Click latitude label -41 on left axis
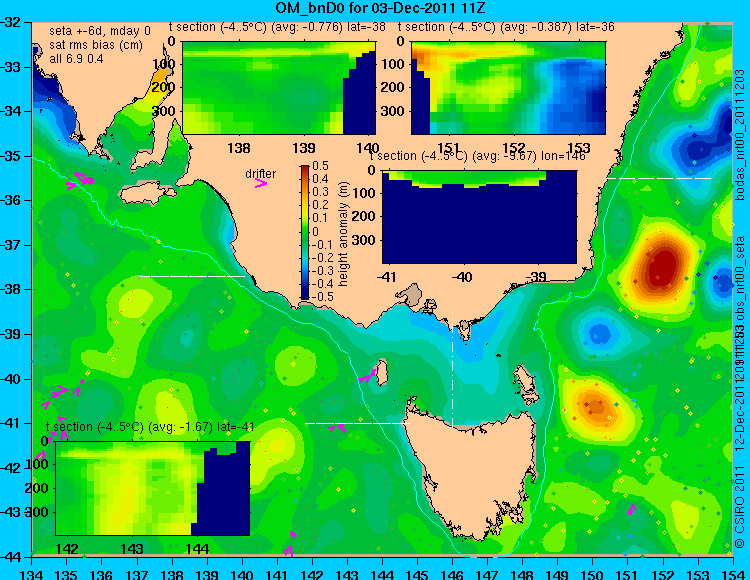750x580 pixels. 11,423
